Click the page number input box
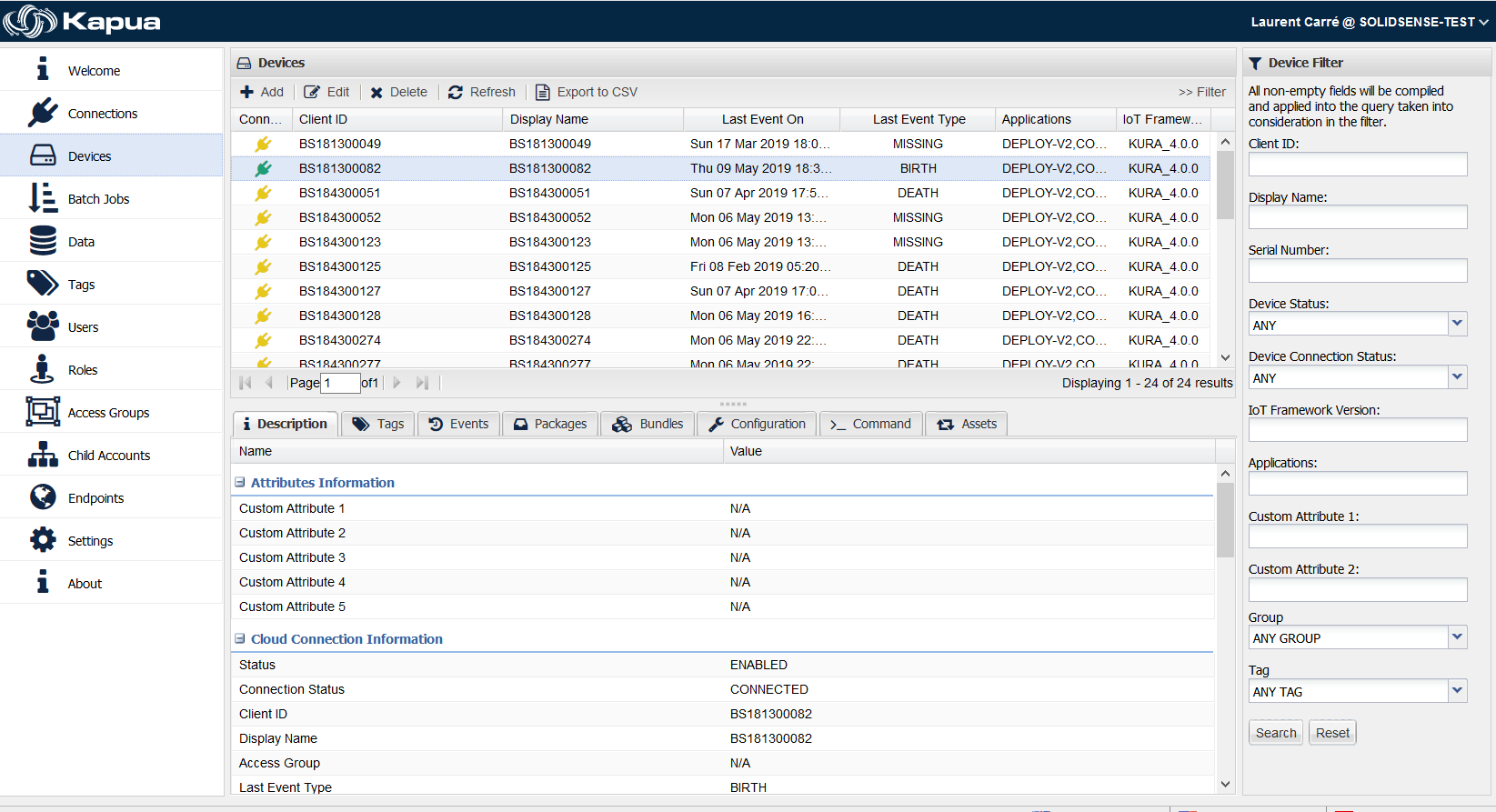This screenshot has height=812, width=1496. point(340,383)
